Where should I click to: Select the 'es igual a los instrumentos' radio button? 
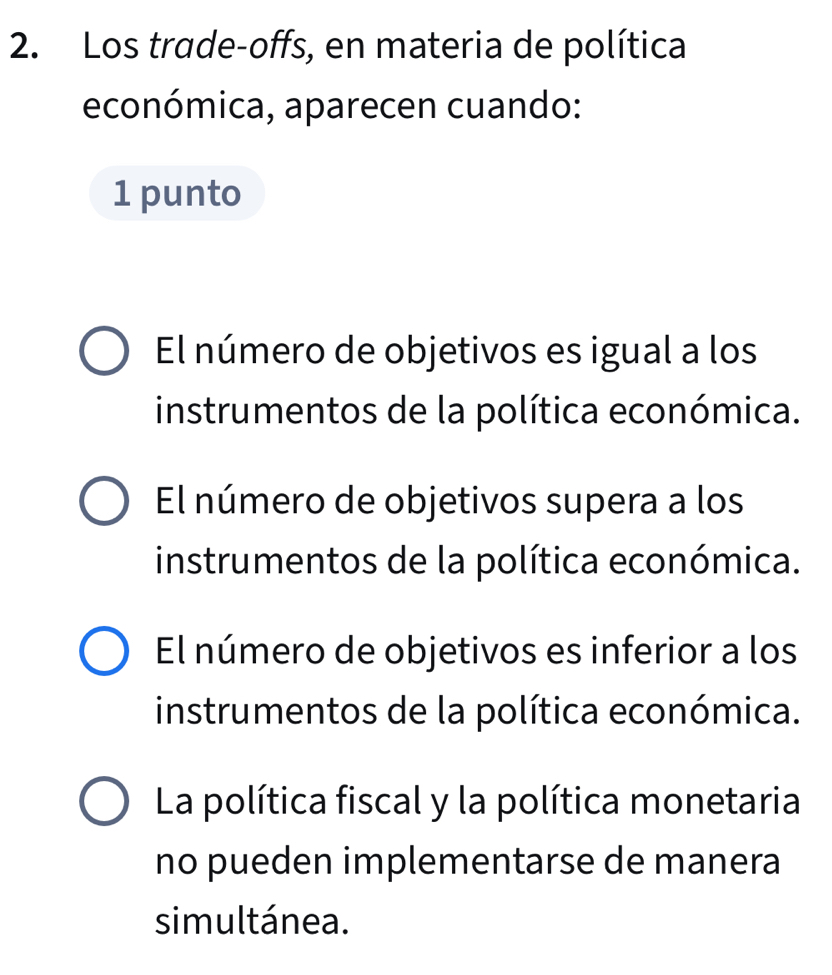103,353
